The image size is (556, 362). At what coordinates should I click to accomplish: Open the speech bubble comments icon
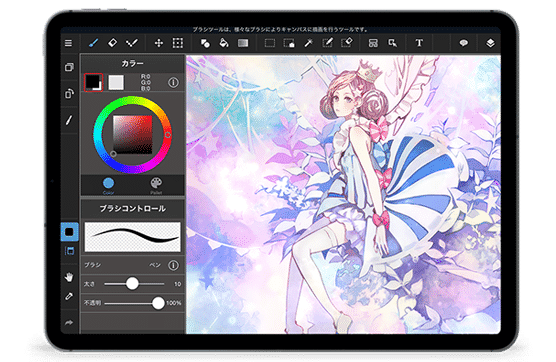[463, 43]
